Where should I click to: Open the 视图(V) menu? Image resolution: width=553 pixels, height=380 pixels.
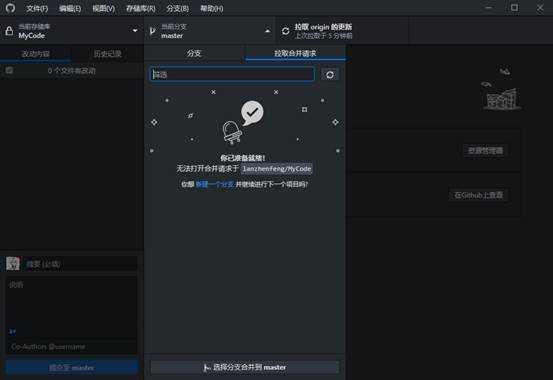coord(103,8)
